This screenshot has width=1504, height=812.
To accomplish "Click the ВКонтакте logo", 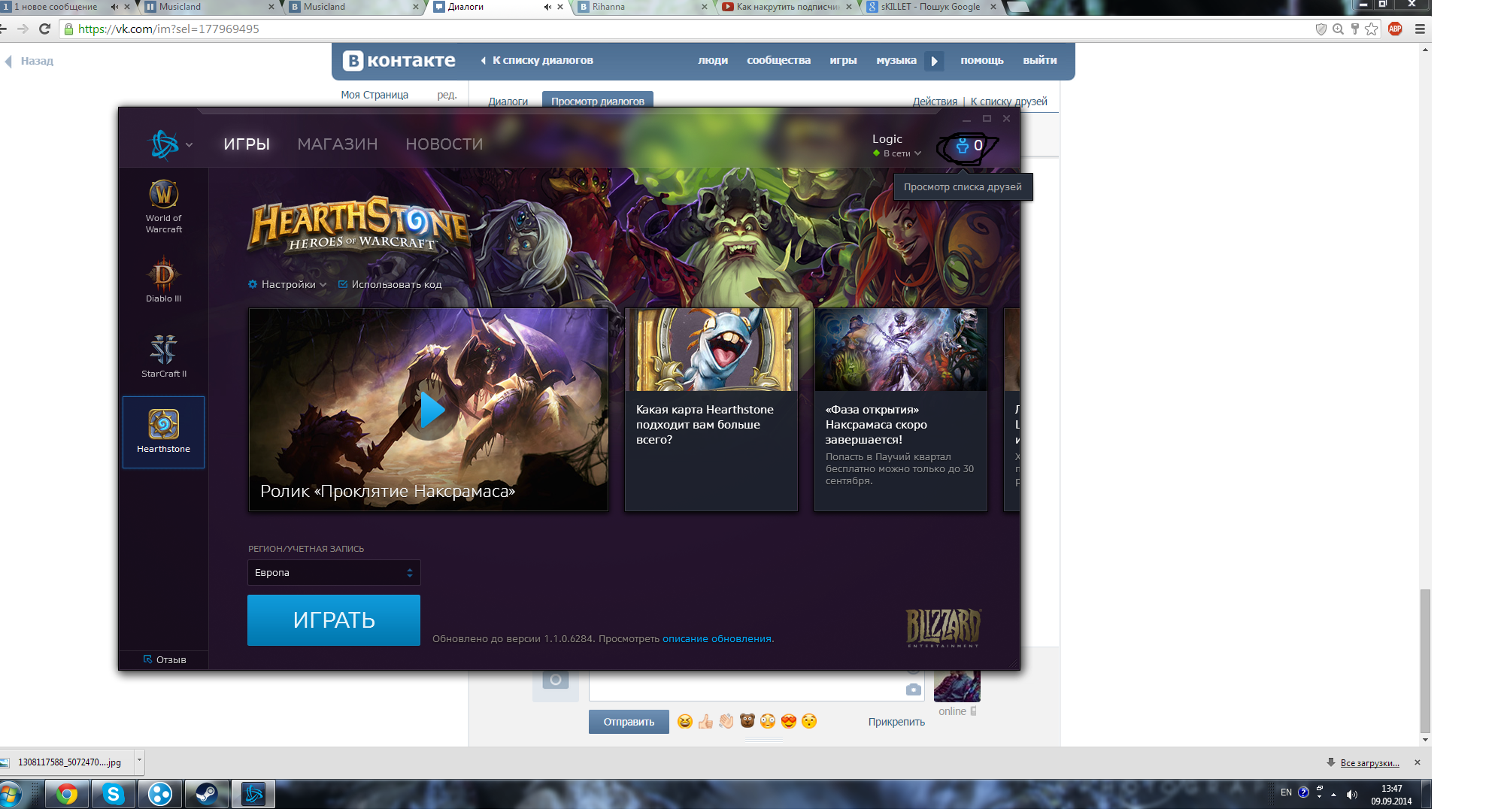I will point(399,60).
